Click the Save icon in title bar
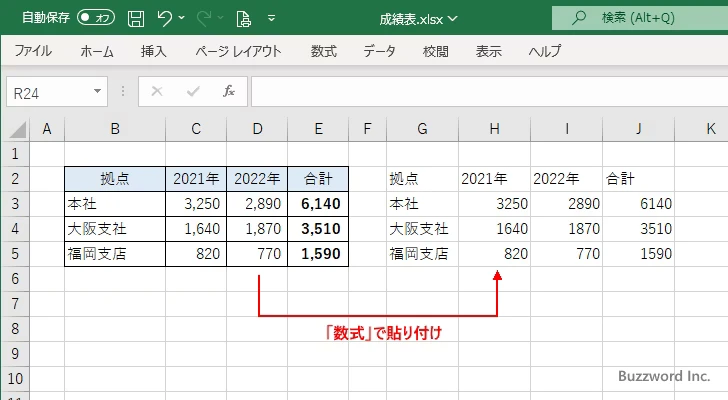 tap(136, 17)
